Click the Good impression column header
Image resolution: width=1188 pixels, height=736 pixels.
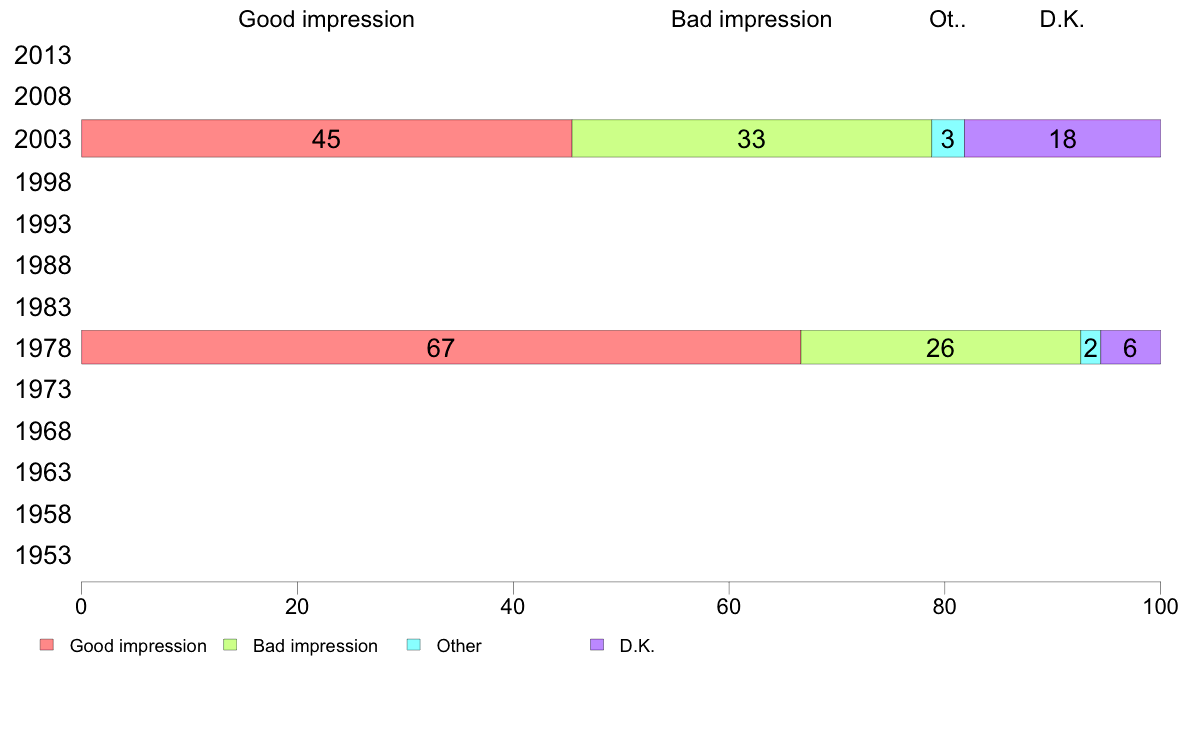pos(327,20)
